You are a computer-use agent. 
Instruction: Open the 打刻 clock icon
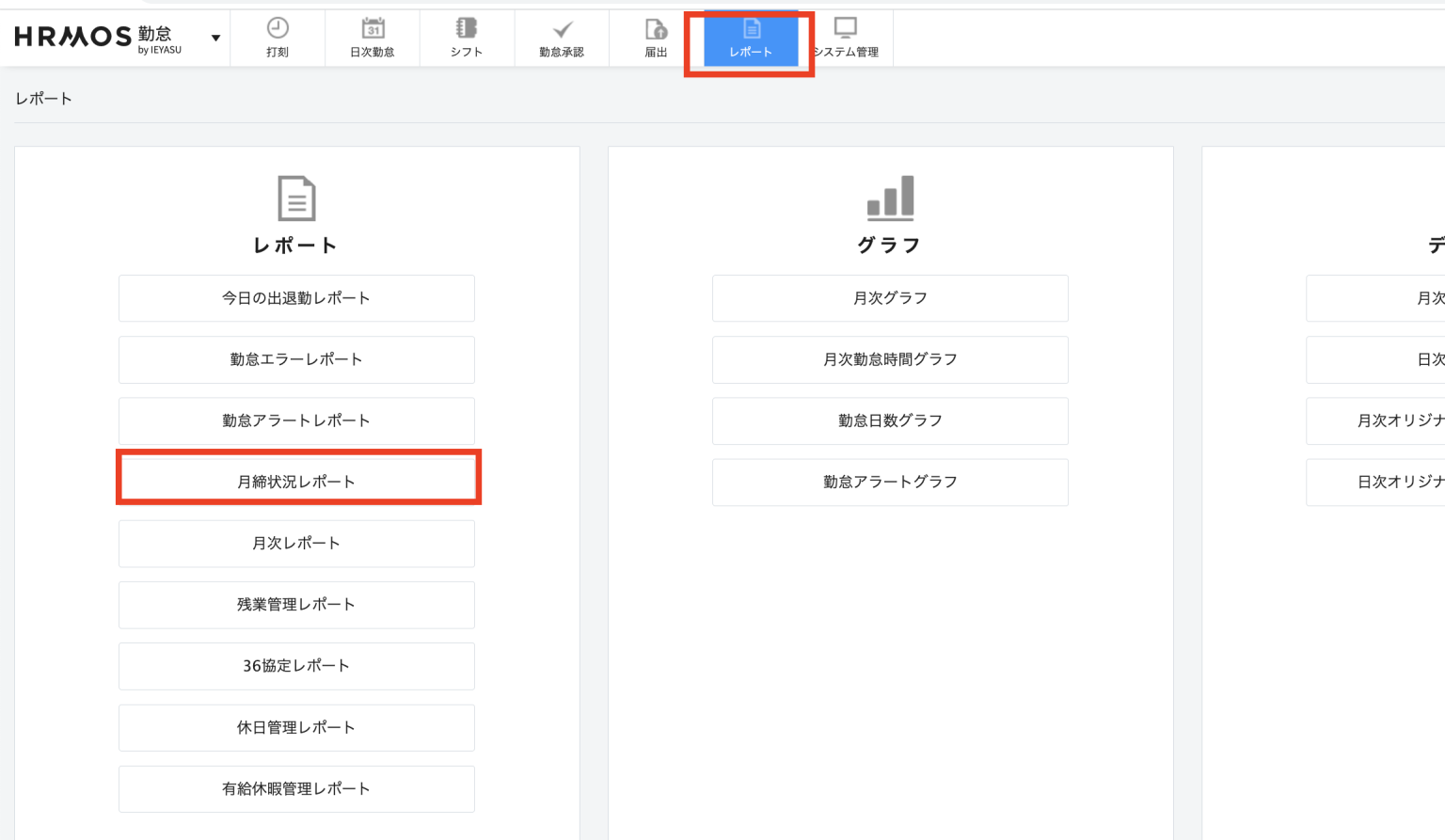click(x=278, y=29)
